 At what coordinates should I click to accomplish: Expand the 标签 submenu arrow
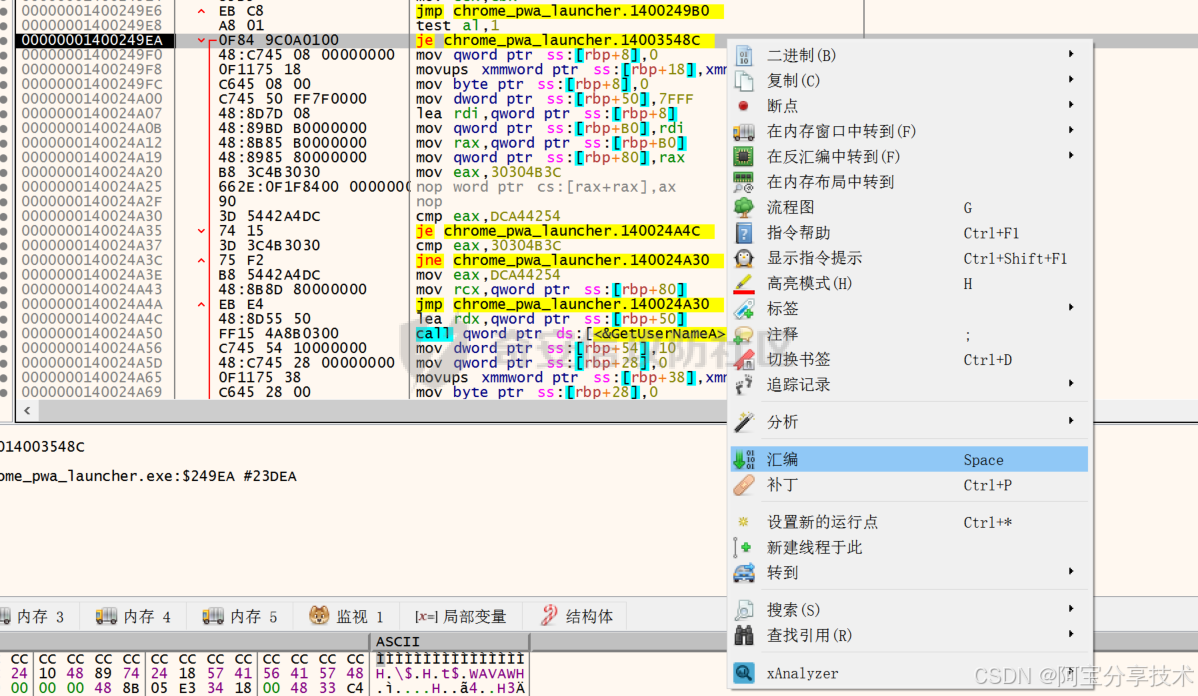(x=1071, y=307)
